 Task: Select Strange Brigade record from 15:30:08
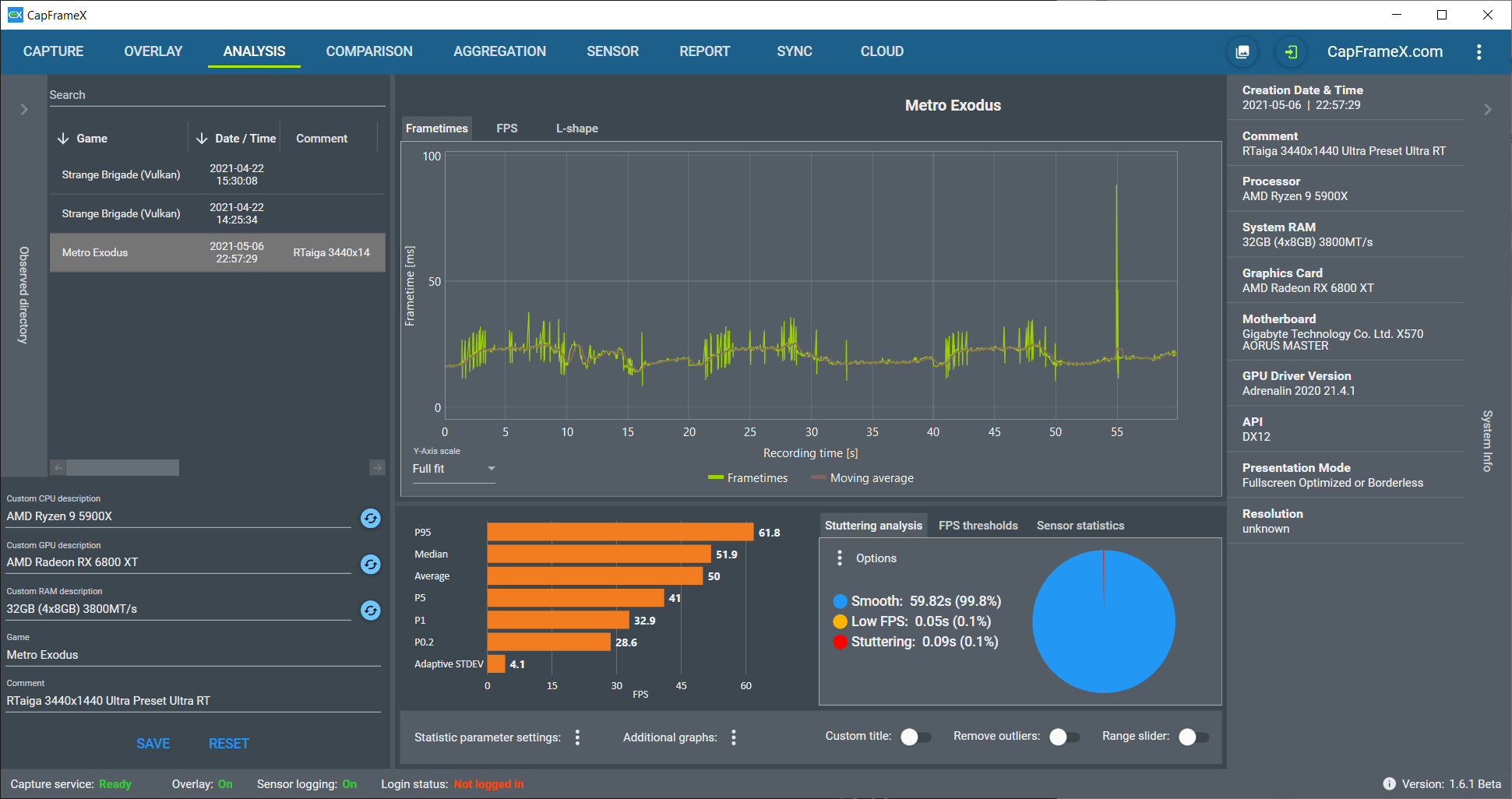coord(217,174)
